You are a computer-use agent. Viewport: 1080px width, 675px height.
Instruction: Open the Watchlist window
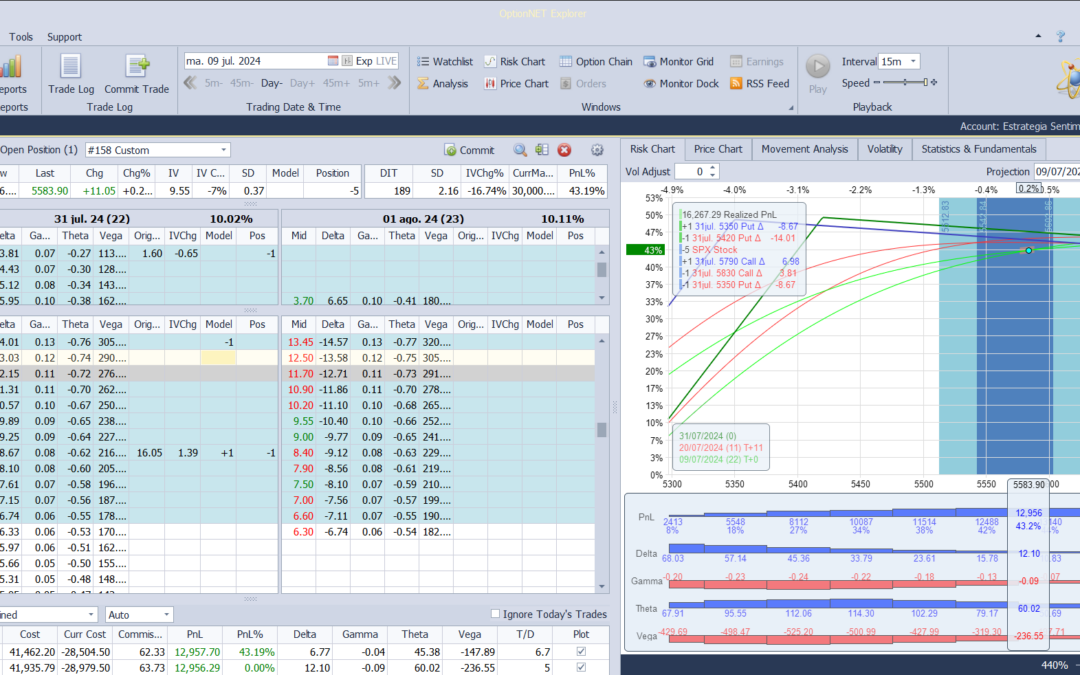click(444, 61)
